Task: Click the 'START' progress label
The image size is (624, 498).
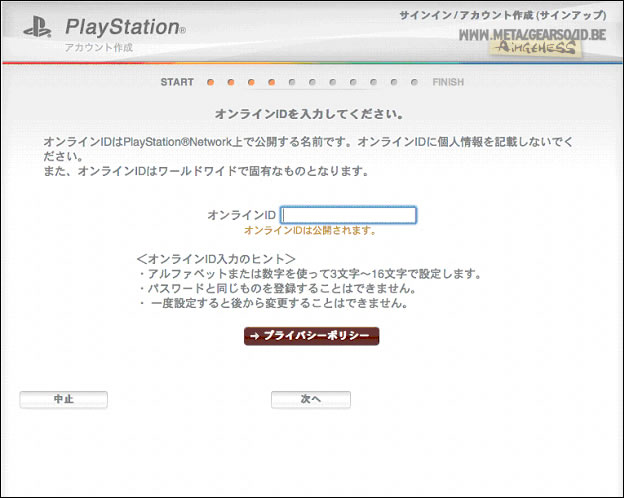Action: click(177, 82)
